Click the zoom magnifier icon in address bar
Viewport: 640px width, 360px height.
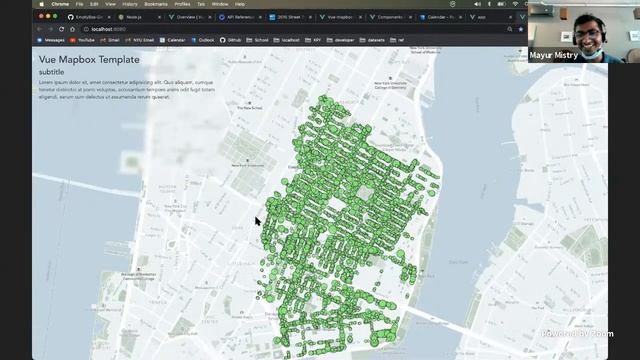pos(510,29)
